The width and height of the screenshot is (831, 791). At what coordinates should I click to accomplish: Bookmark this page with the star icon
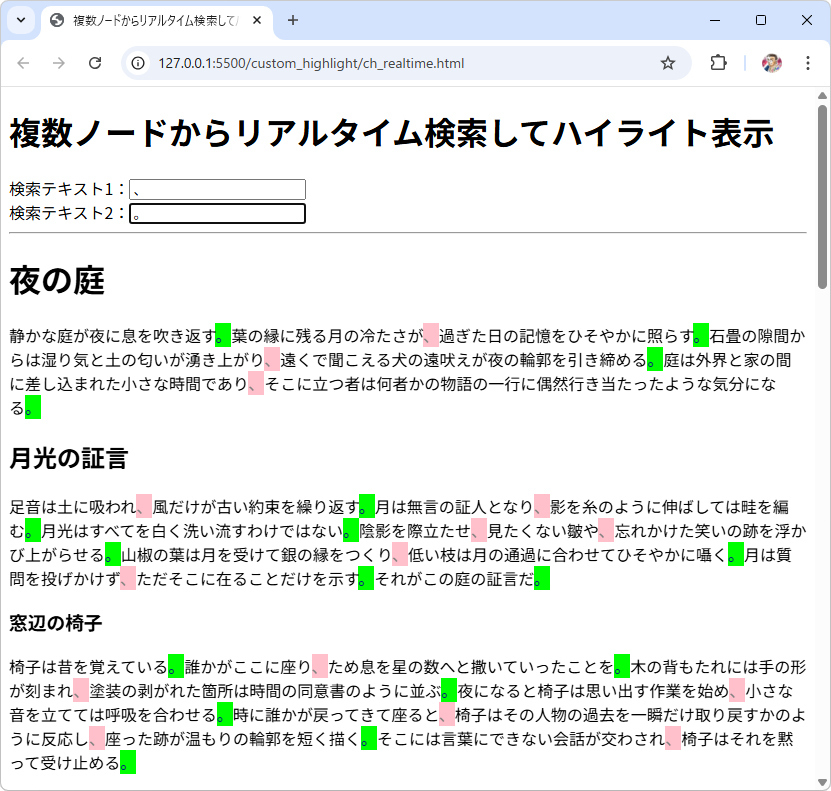pos(668,63)
